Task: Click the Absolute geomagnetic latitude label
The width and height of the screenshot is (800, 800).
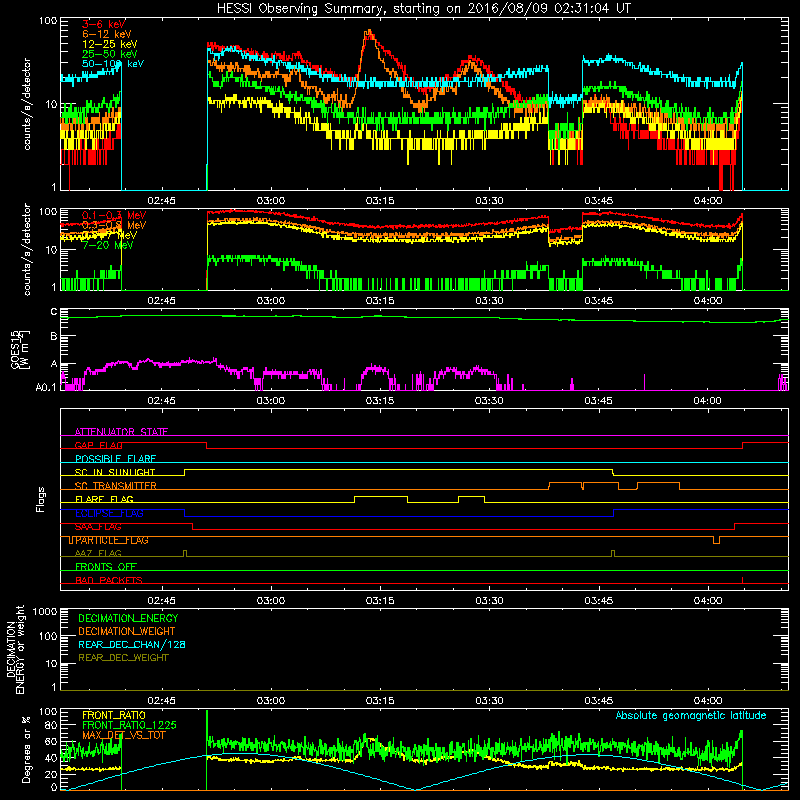Action: click(691, 715)
